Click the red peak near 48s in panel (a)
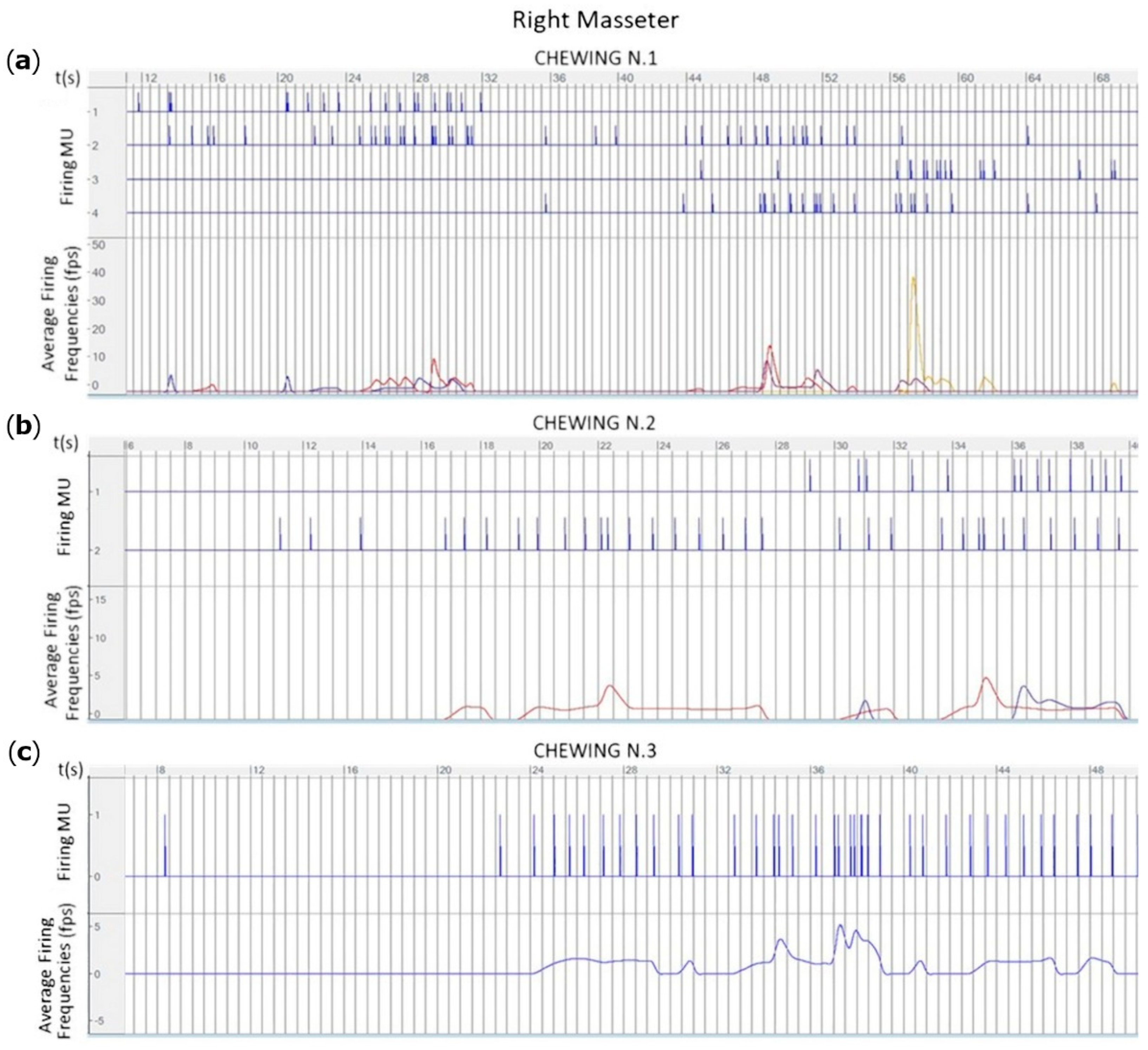The width and height of the screenshot is (1148, 1050). [770, 347]
